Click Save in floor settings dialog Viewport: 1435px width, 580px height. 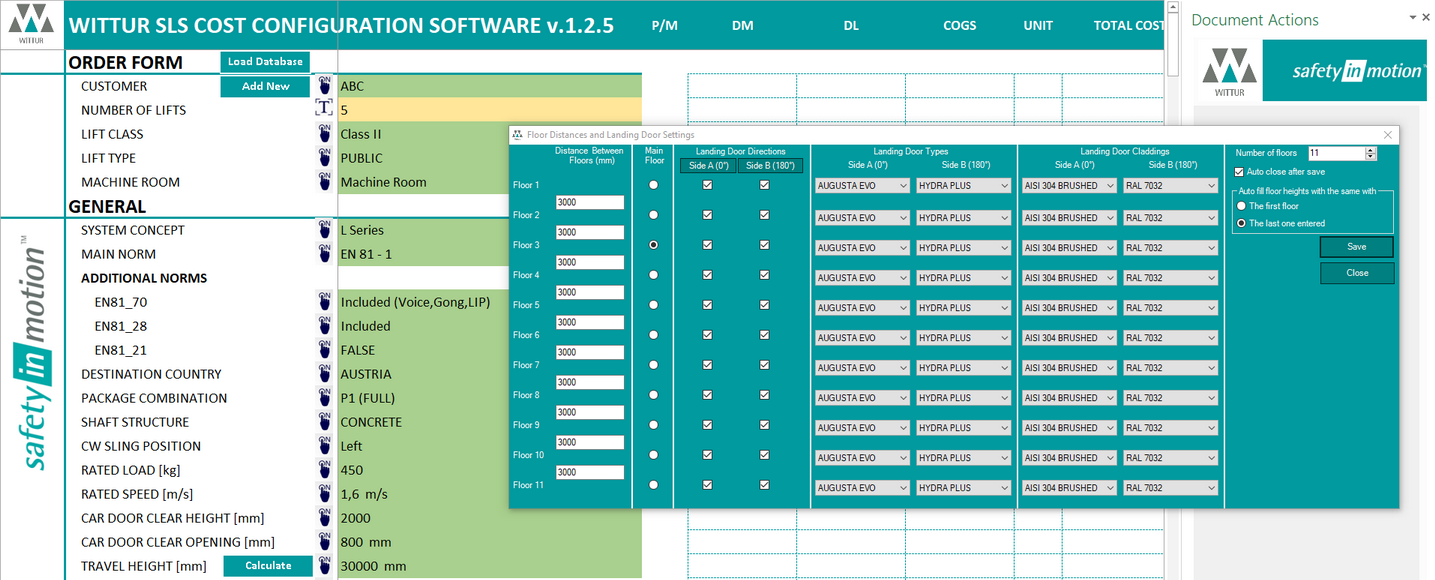1357,247
